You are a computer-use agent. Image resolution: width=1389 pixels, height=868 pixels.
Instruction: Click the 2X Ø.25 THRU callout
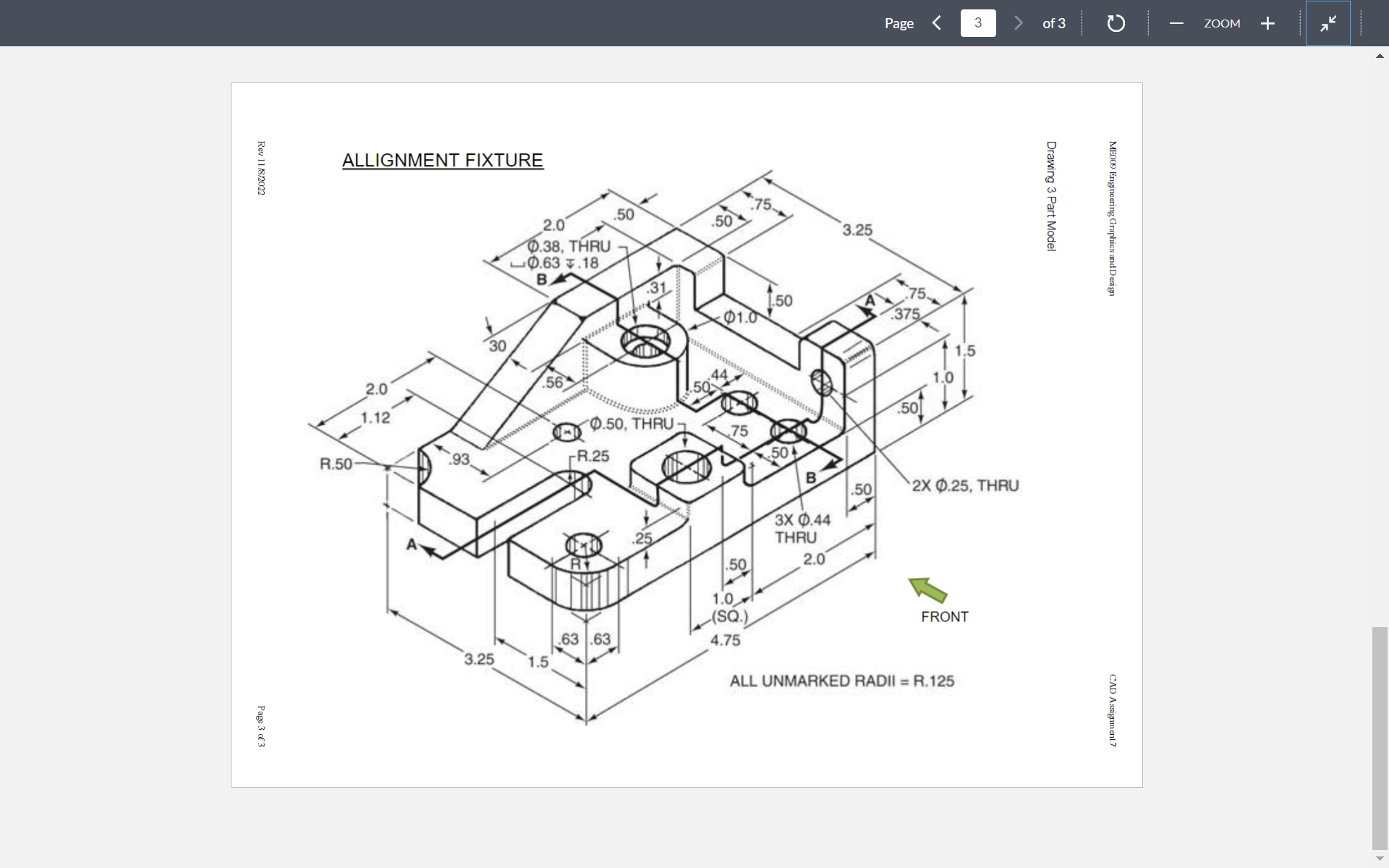pos(965,485)
